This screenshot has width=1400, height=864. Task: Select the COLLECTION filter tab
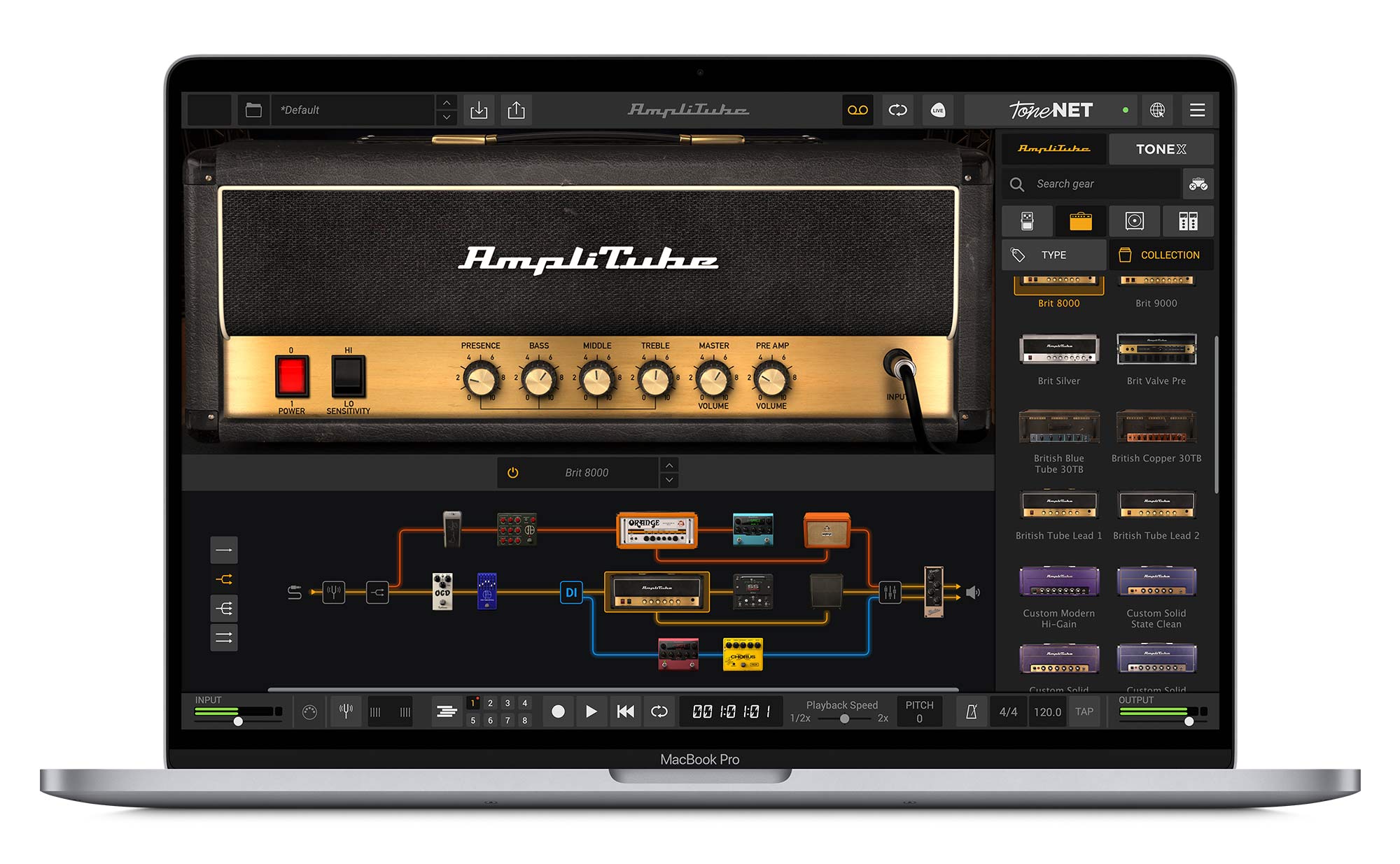tap(1161, 255)
